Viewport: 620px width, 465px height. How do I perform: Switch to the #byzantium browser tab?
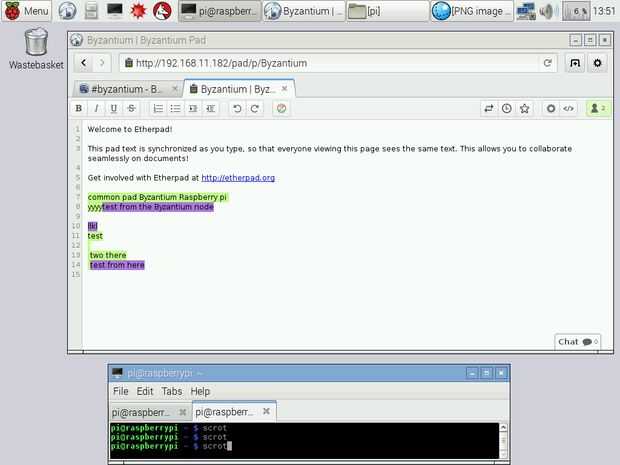125,89
